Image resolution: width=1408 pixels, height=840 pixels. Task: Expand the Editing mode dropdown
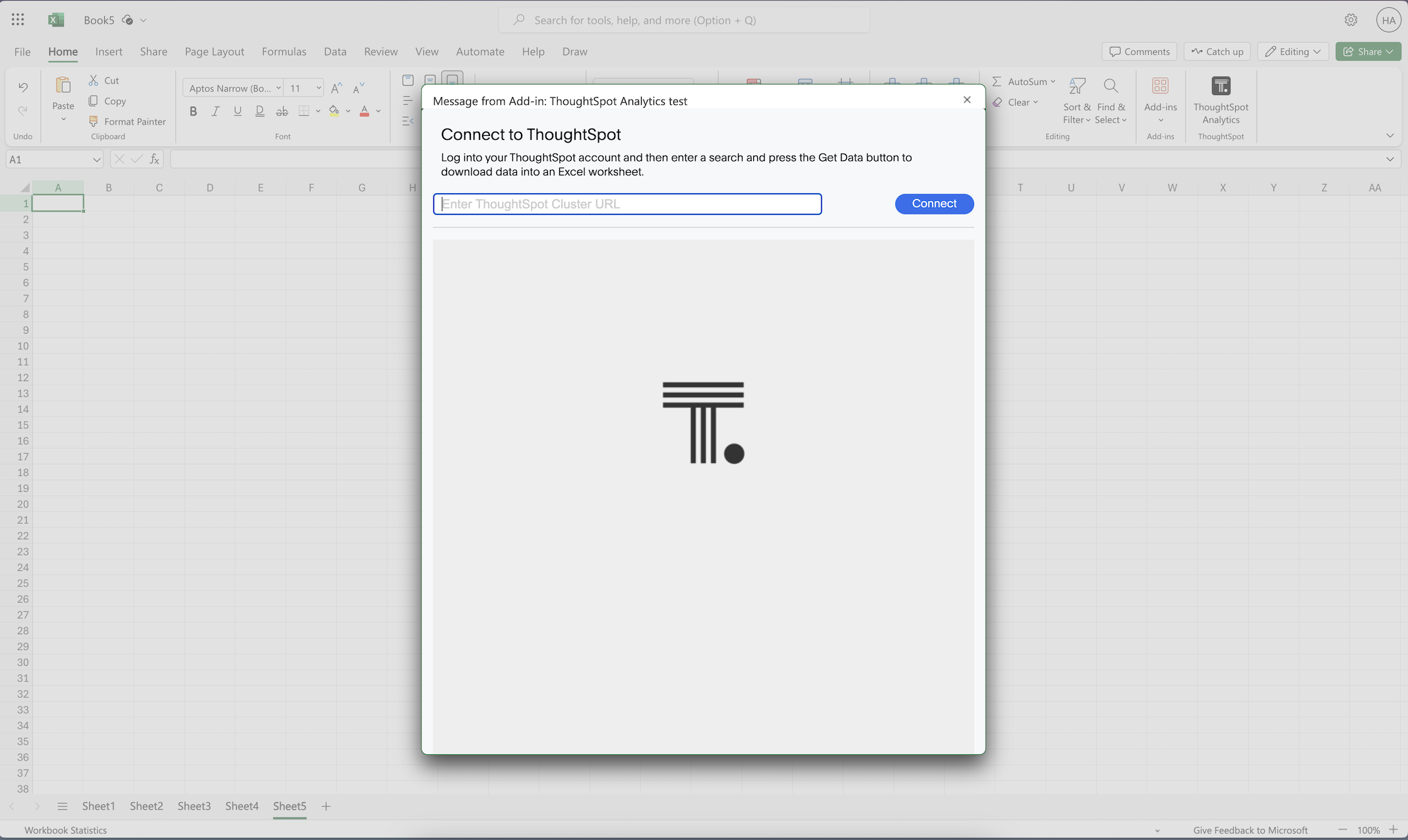tap(1317, 51)
